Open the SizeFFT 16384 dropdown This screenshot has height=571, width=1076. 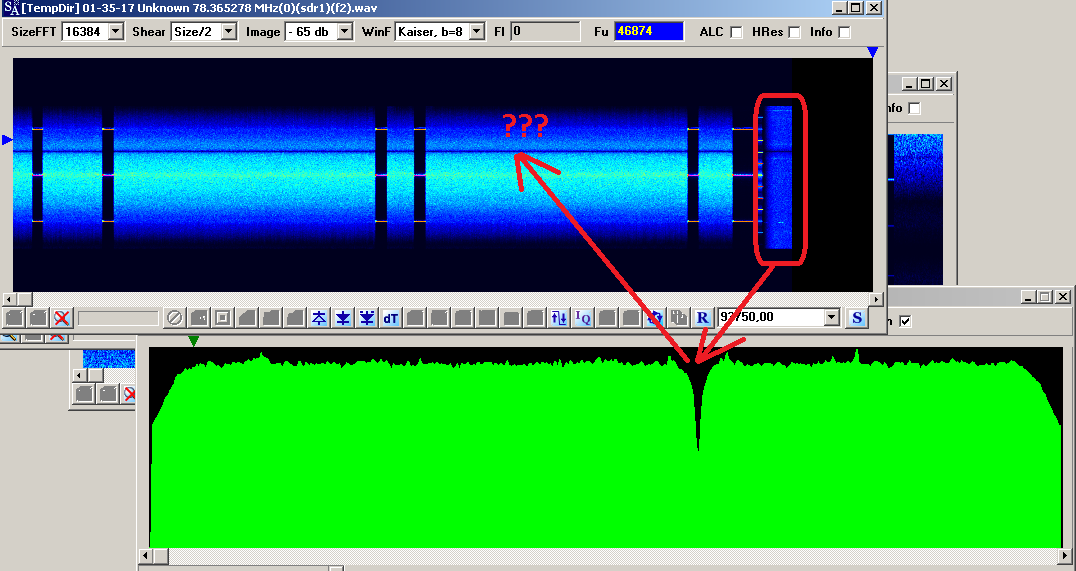[x=115, y=32]
